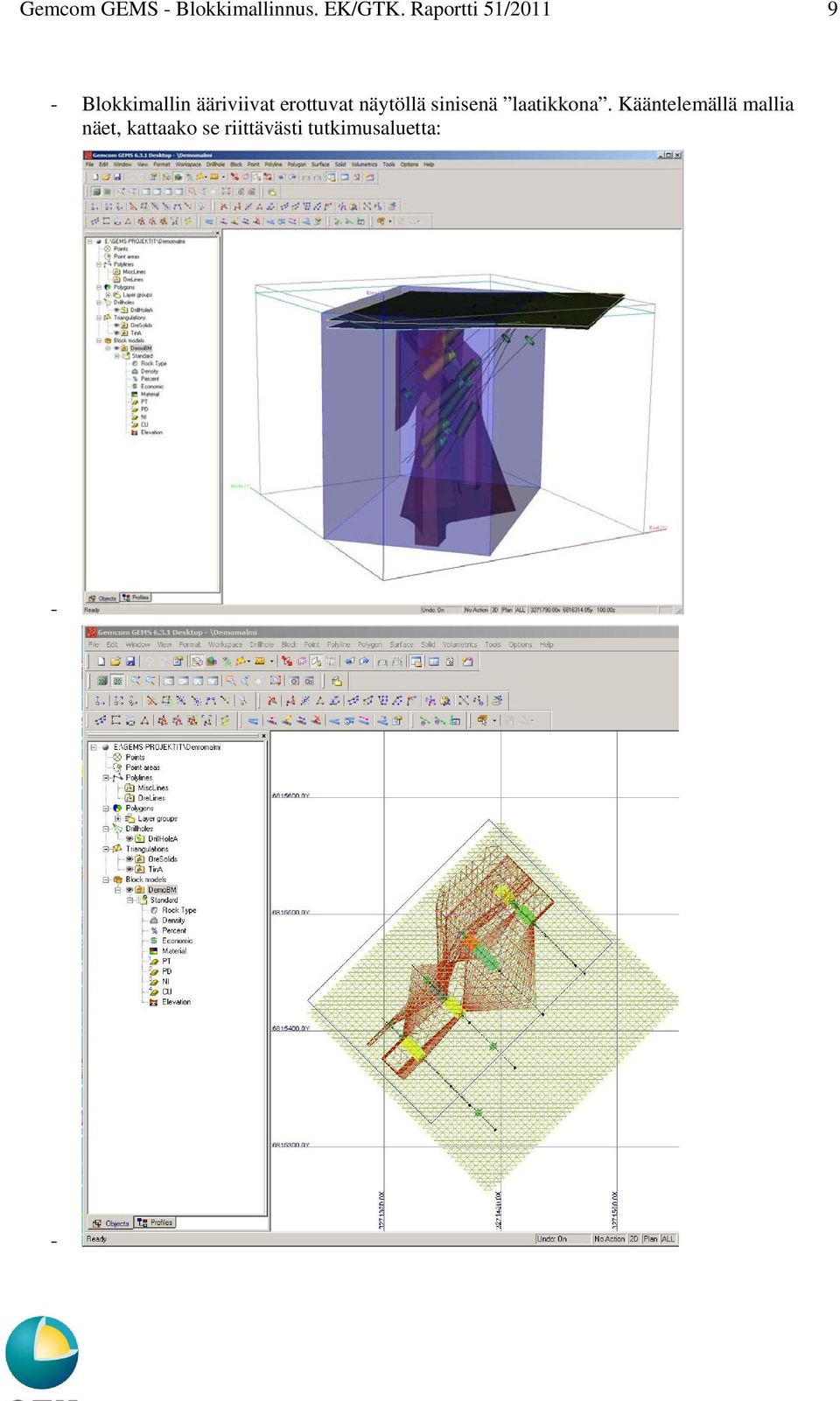Image resolution: width=840 pixels, height=1401 pixels.
Task: Open the Volumetrics menu in the plan-view GEMS window
Action: point(460,645)
